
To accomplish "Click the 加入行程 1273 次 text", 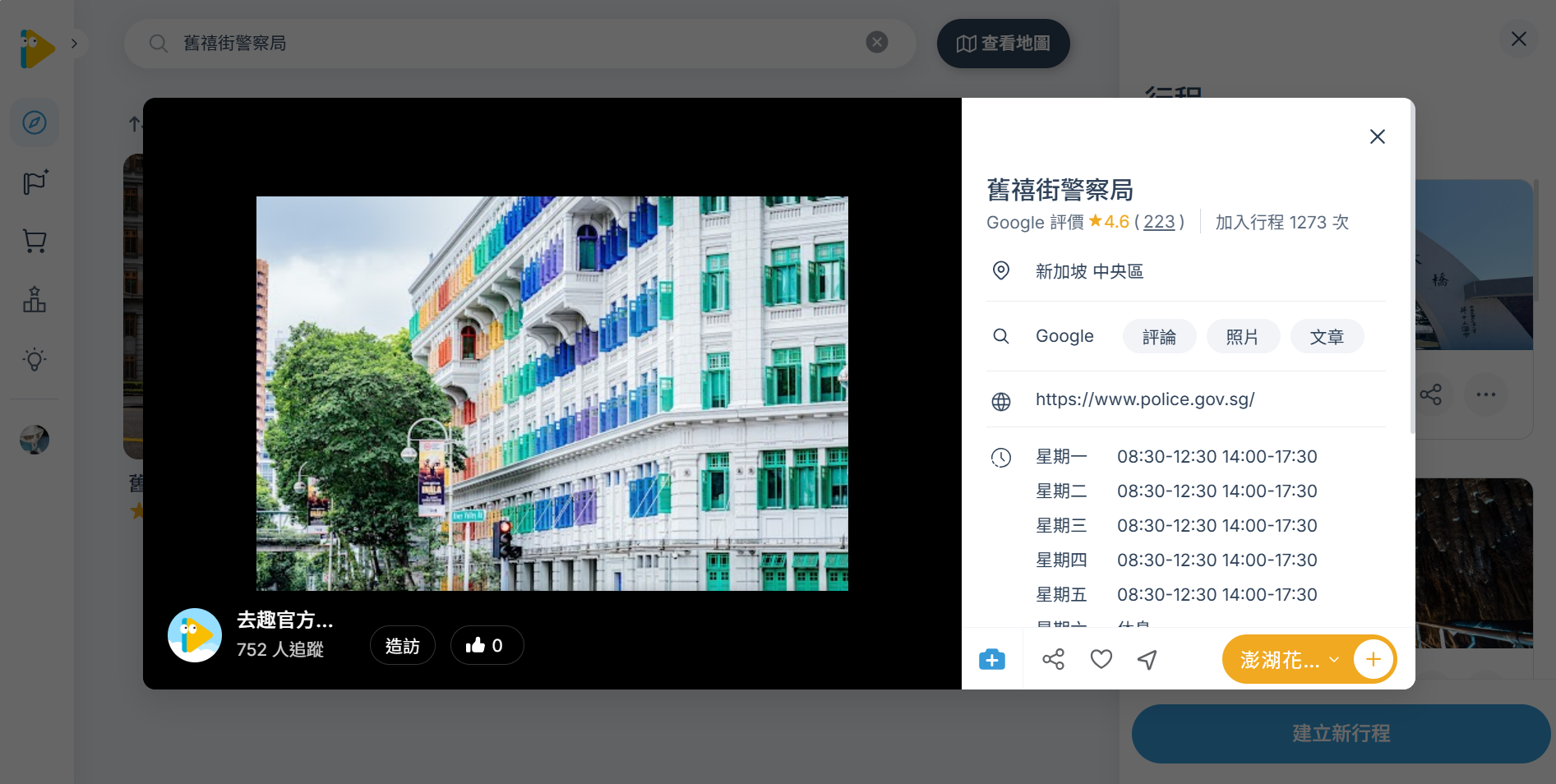I will [x=1282, y=222].
